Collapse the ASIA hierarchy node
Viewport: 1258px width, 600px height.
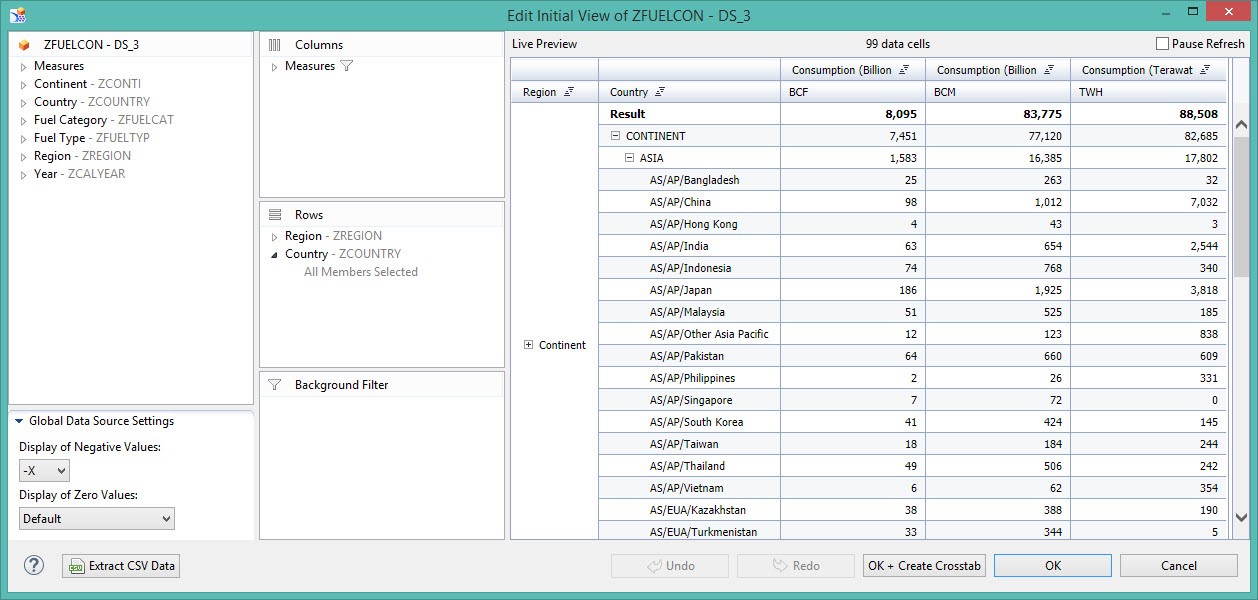coord(630,158)
